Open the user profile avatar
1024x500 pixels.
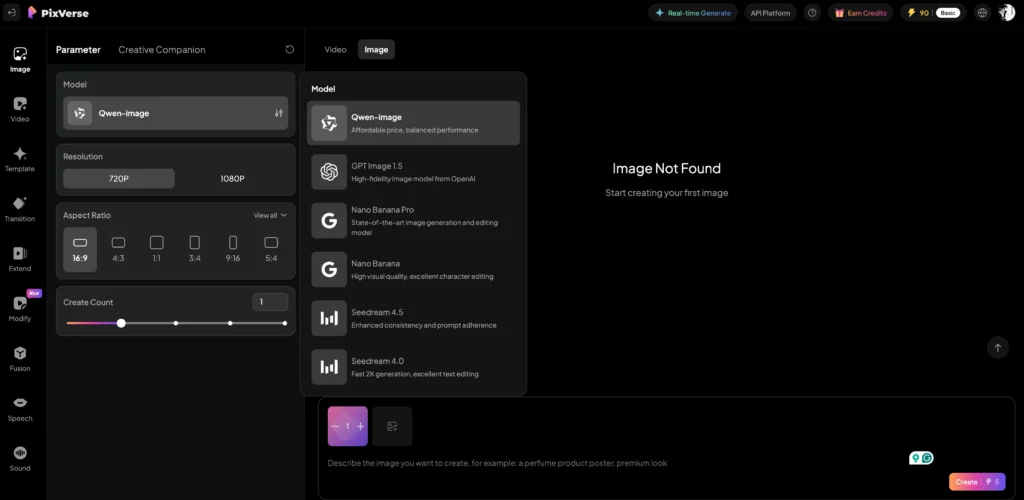point(1006,12)
